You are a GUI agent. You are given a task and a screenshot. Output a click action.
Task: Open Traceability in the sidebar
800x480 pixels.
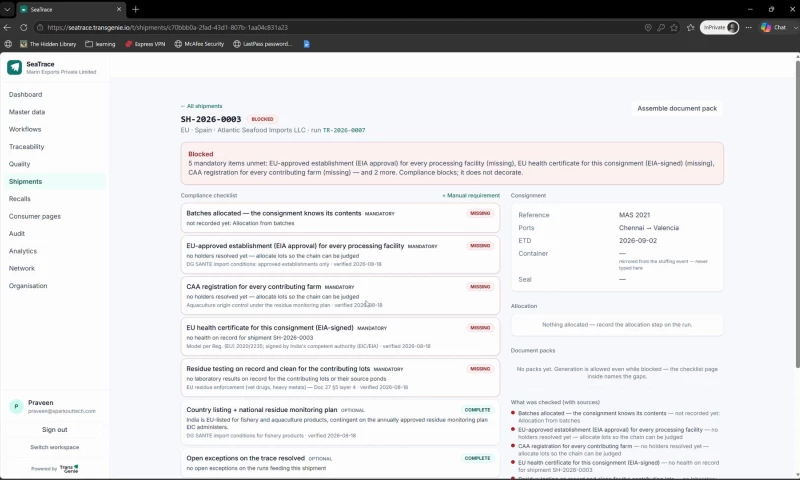click(27, 146)
